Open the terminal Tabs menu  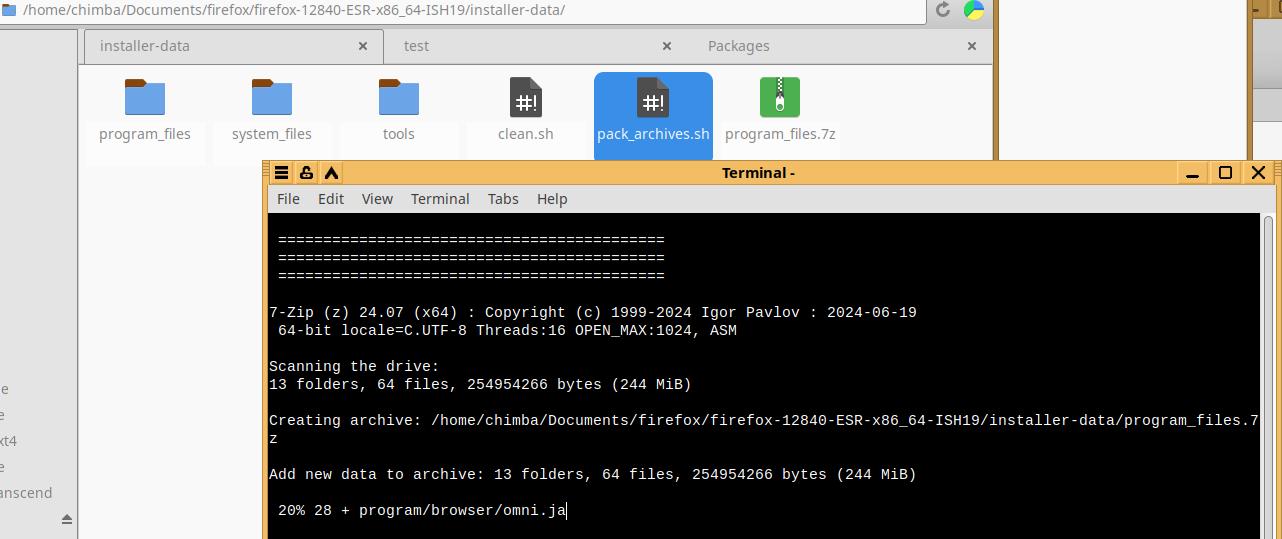pyautogui.click(x=503, y=199)
